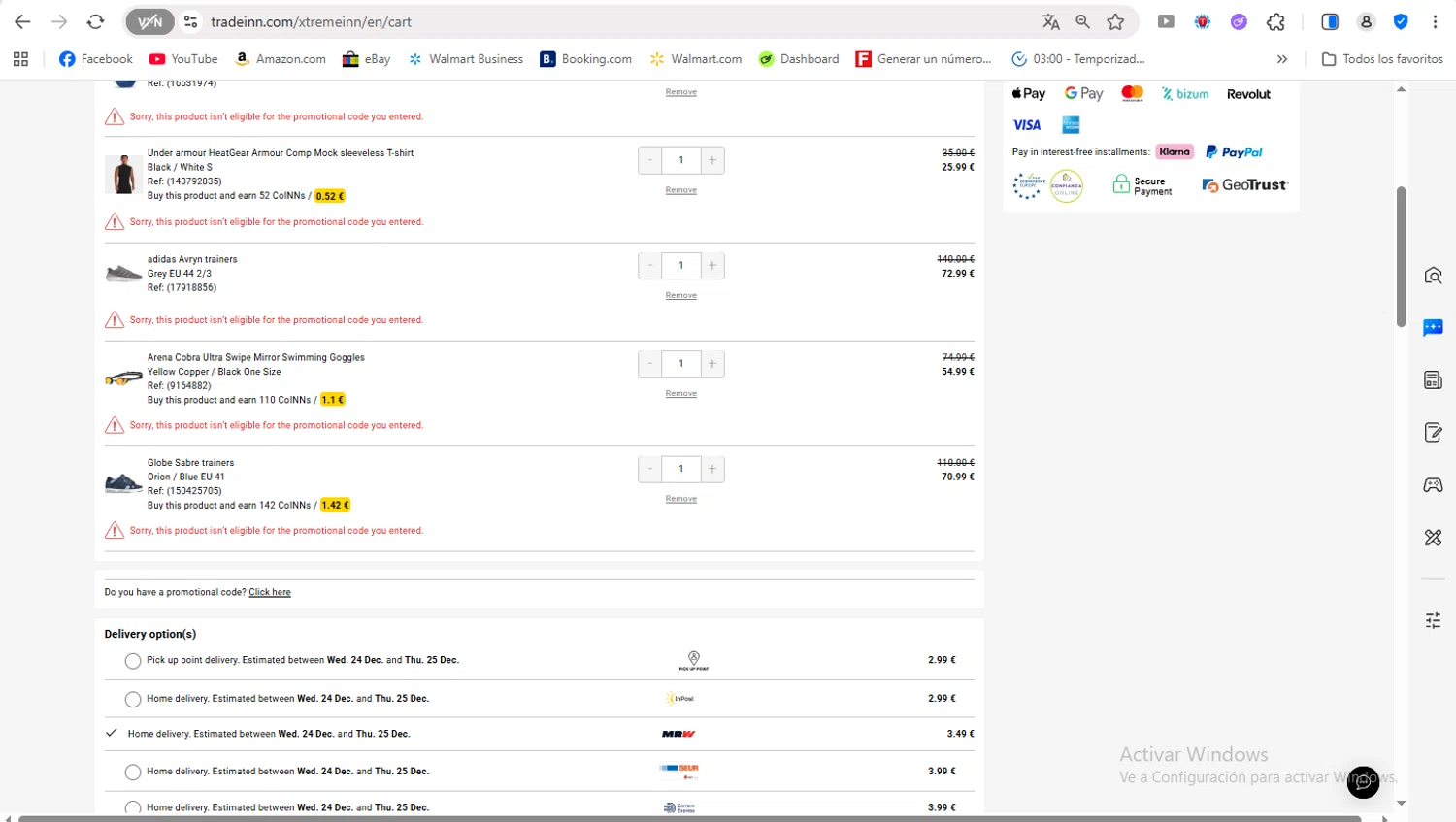Click the Apple Pay logo
Screen dimensions: 1456x822
point(1028,94)
